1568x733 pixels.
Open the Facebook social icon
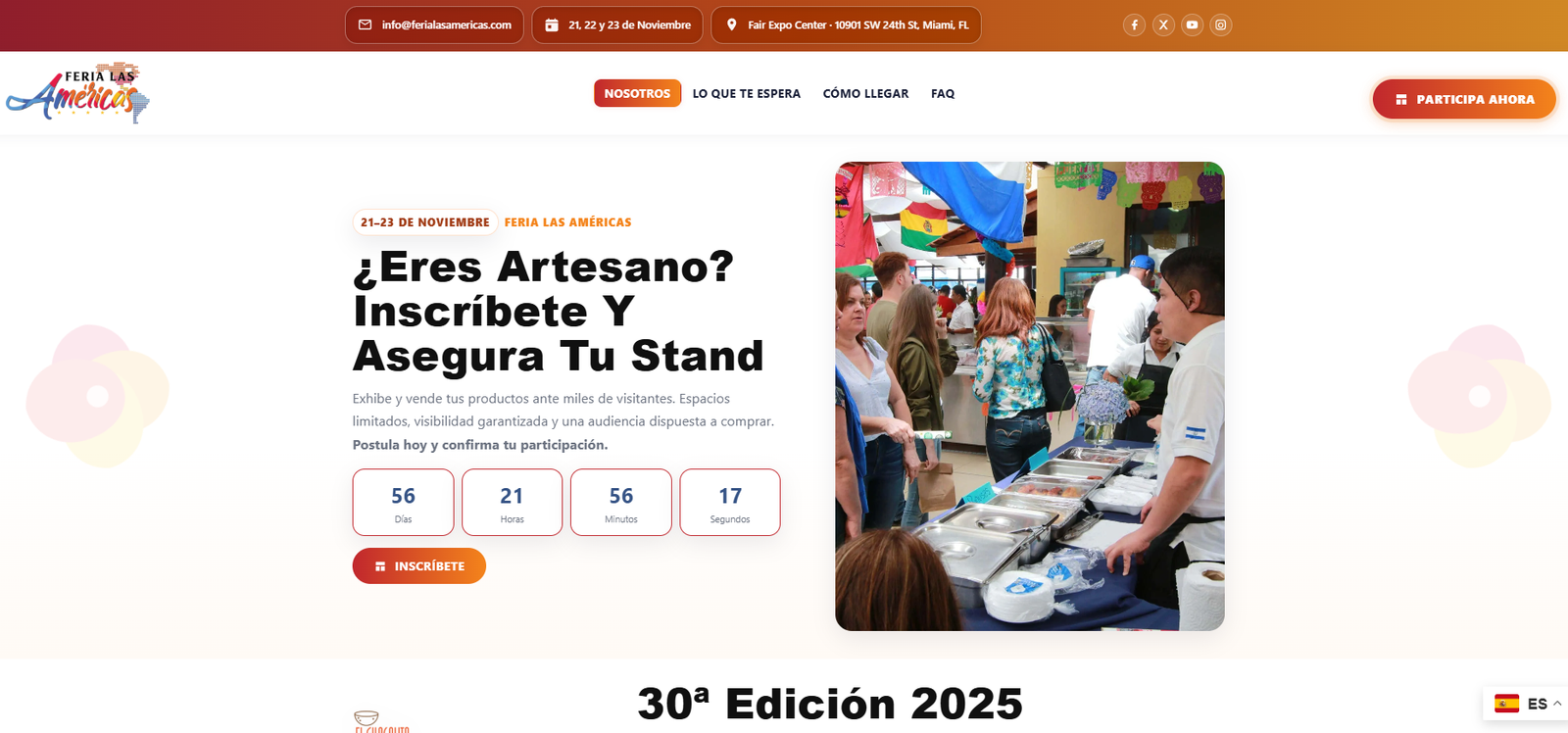click(x=1134, y=25)
